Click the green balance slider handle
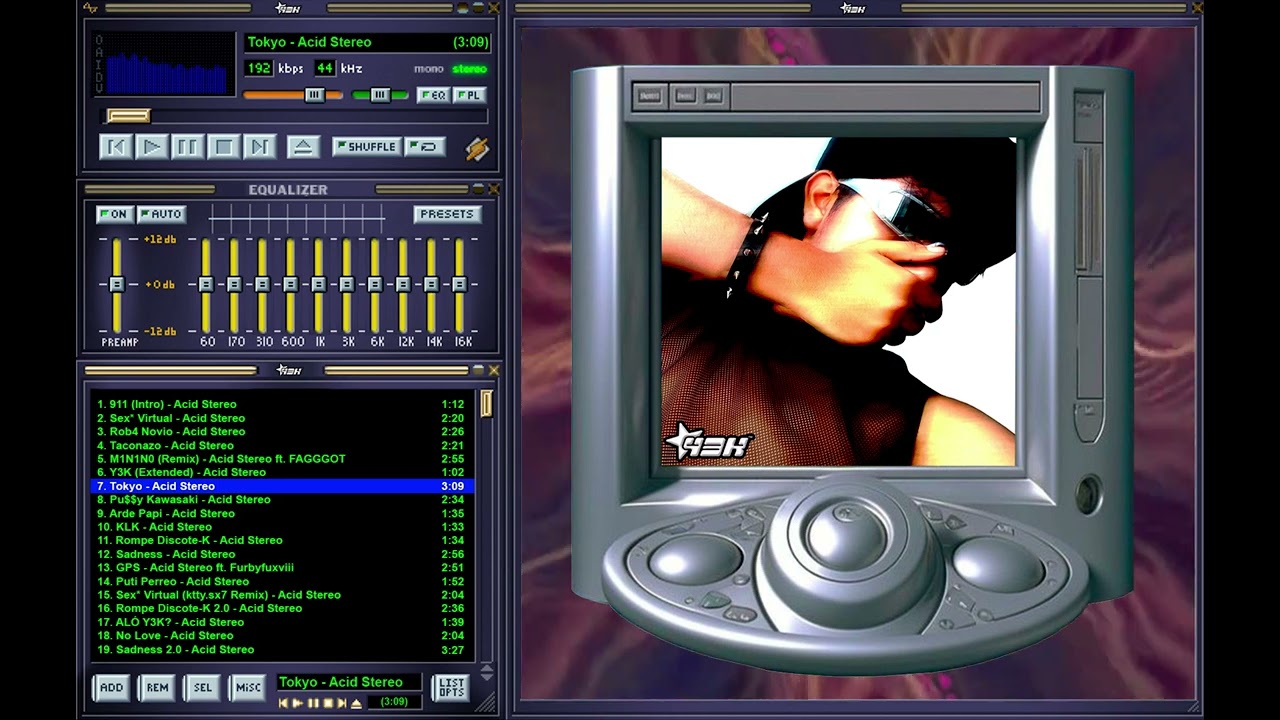Viewport: 1280px width, 720px height. click(x=380, y=95)
